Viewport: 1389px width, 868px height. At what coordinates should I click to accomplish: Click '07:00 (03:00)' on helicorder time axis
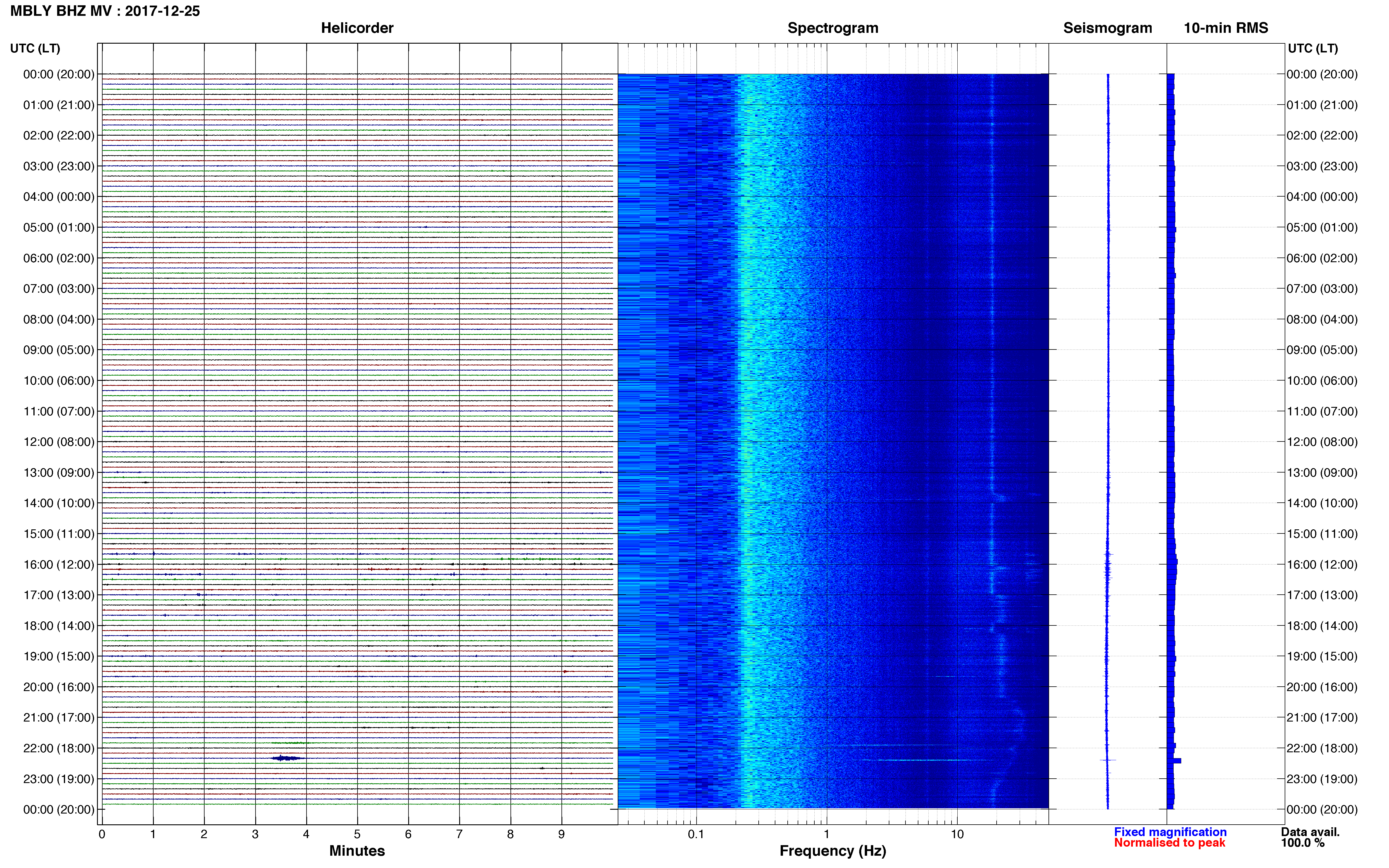[59, 289]
